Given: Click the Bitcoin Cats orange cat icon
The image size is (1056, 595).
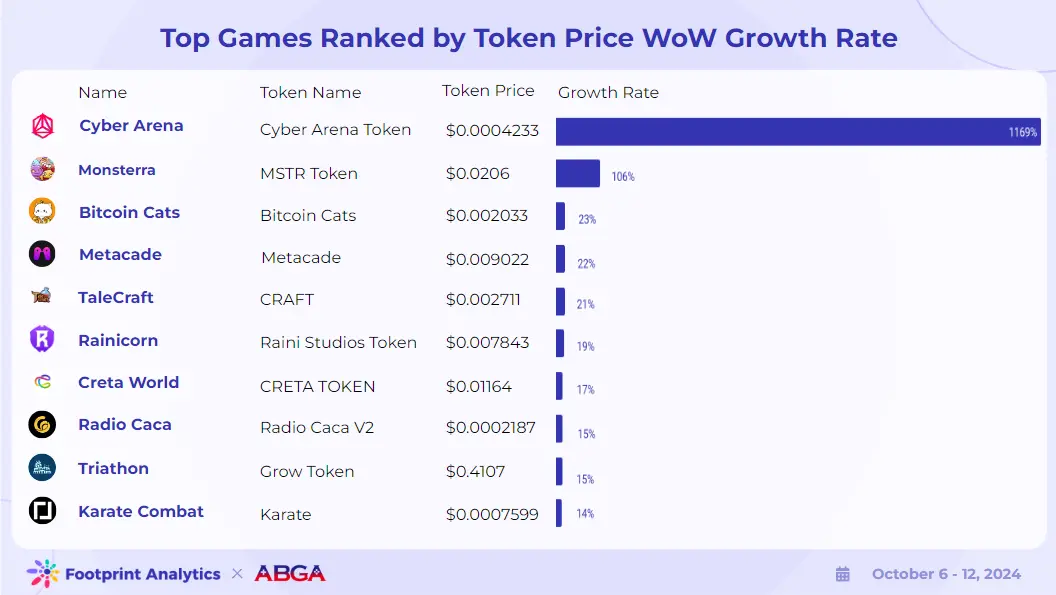Looking at the screenshot, I should pos(42,211).
